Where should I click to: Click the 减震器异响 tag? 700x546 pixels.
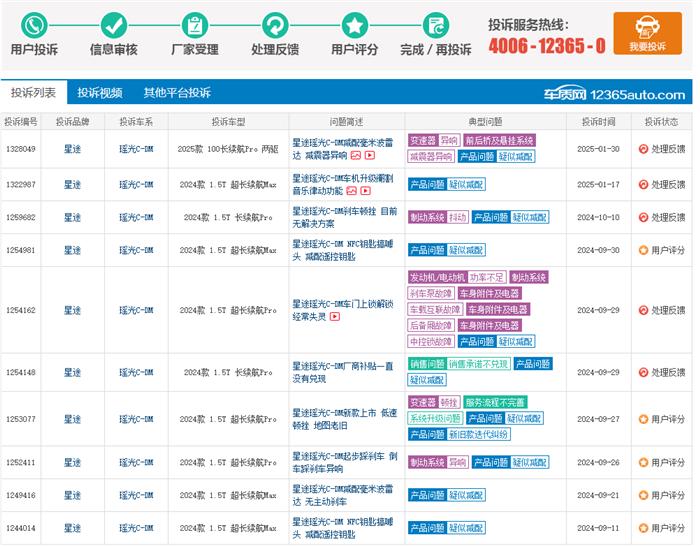coord(431,157)
